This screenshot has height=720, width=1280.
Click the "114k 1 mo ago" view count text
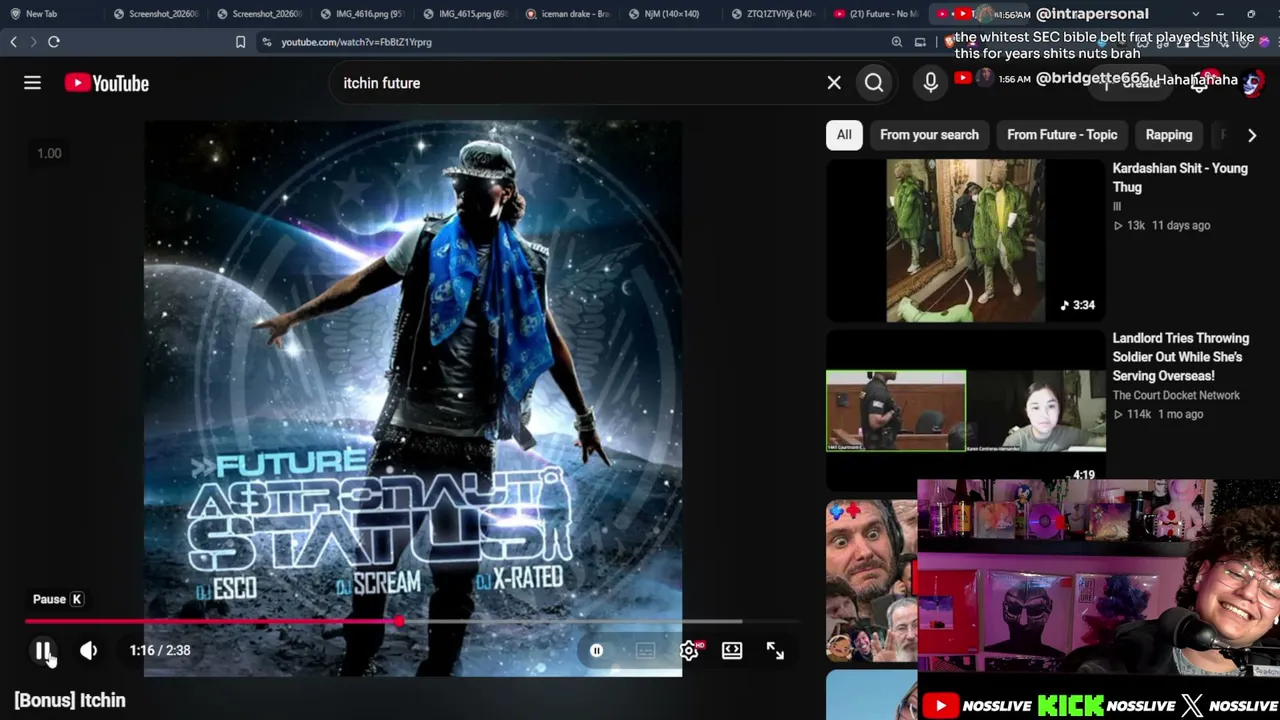1158,415
